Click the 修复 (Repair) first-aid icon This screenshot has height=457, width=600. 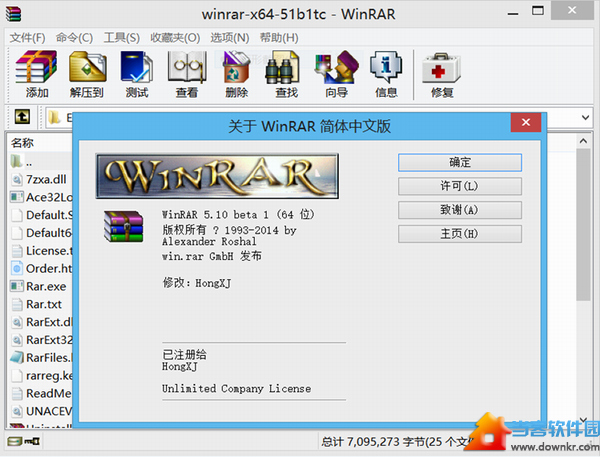[x=442, y=68]
